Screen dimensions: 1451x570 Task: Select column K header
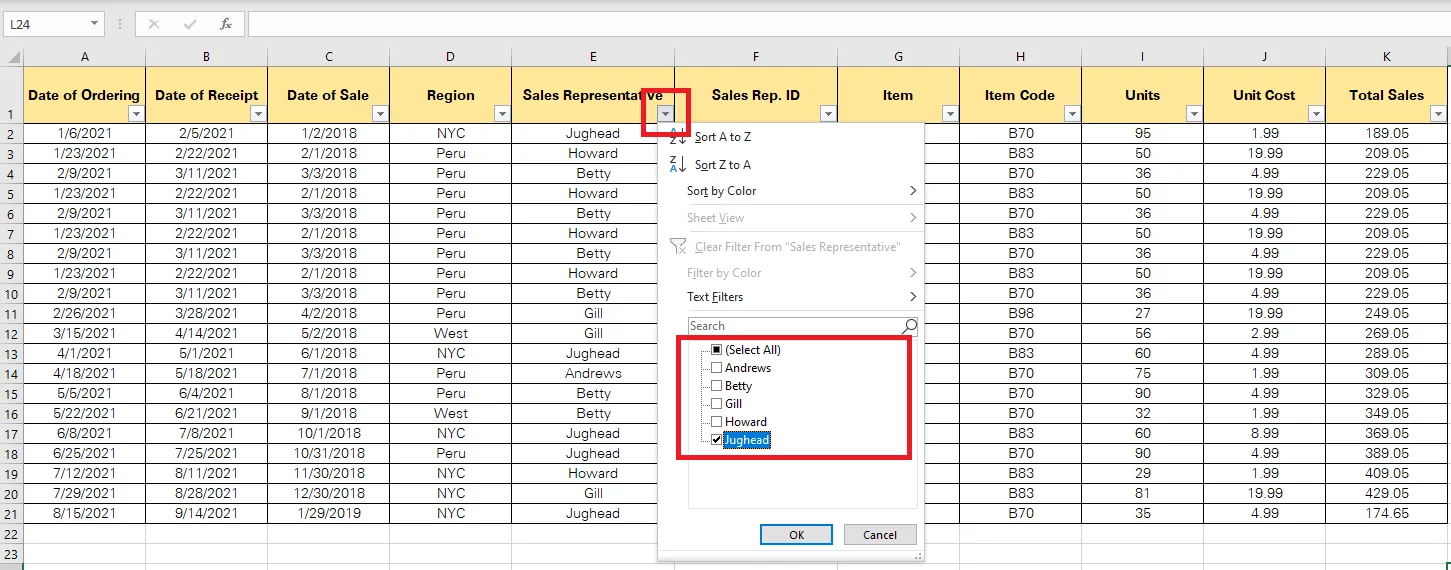1387,57
